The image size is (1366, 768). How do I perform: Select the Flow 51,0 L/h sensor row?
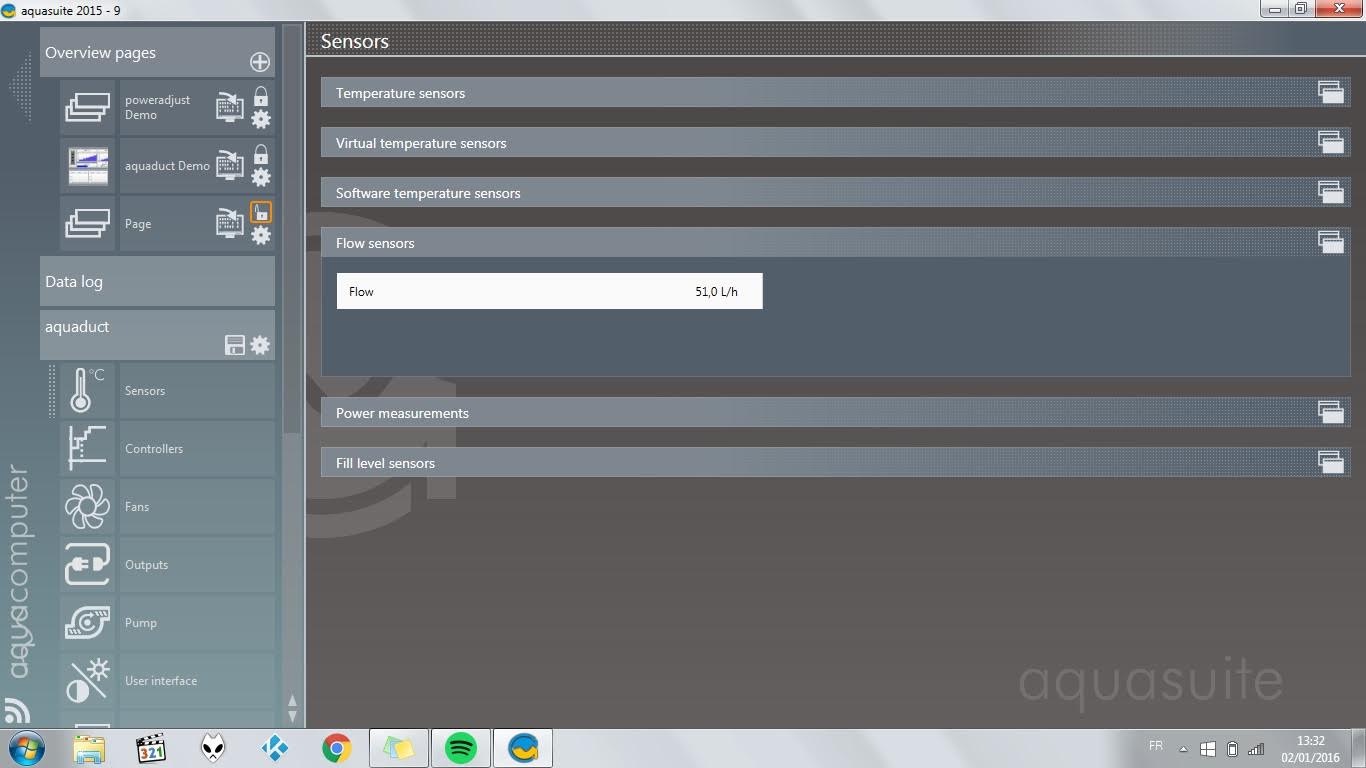(x=549, y=291)
